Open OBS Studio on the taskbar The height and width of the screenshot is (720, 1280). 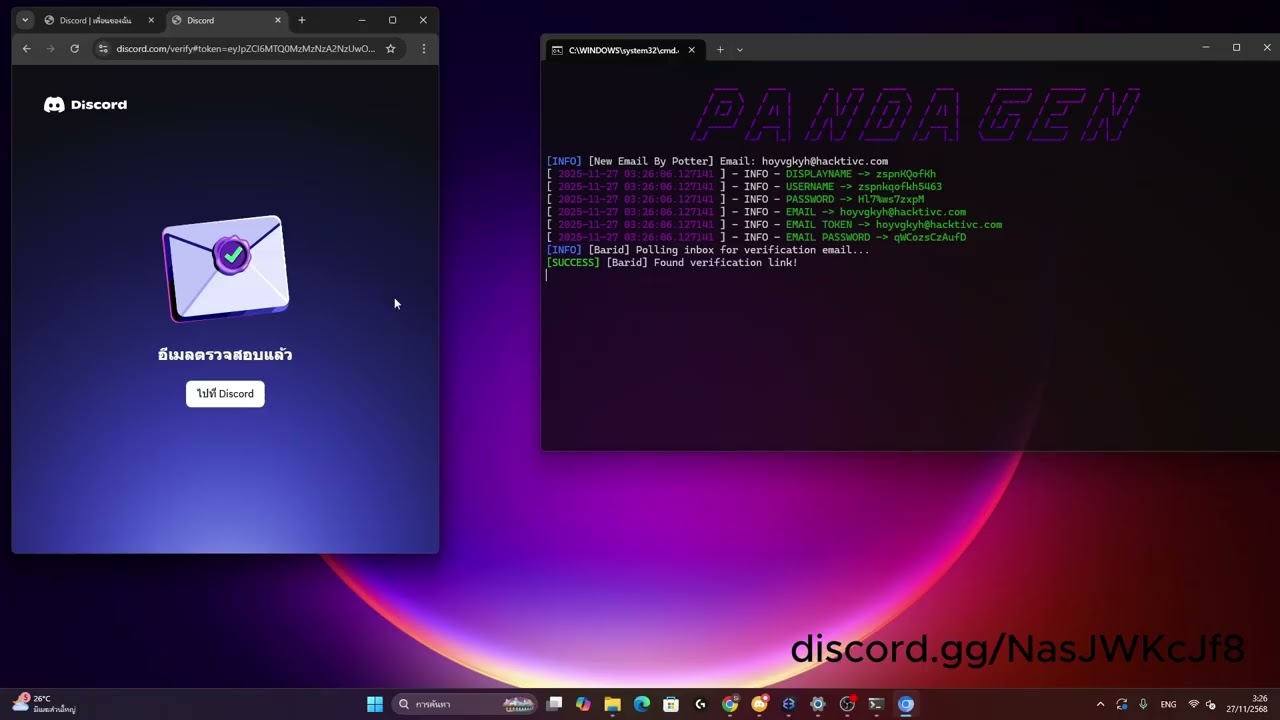(847, 704)
